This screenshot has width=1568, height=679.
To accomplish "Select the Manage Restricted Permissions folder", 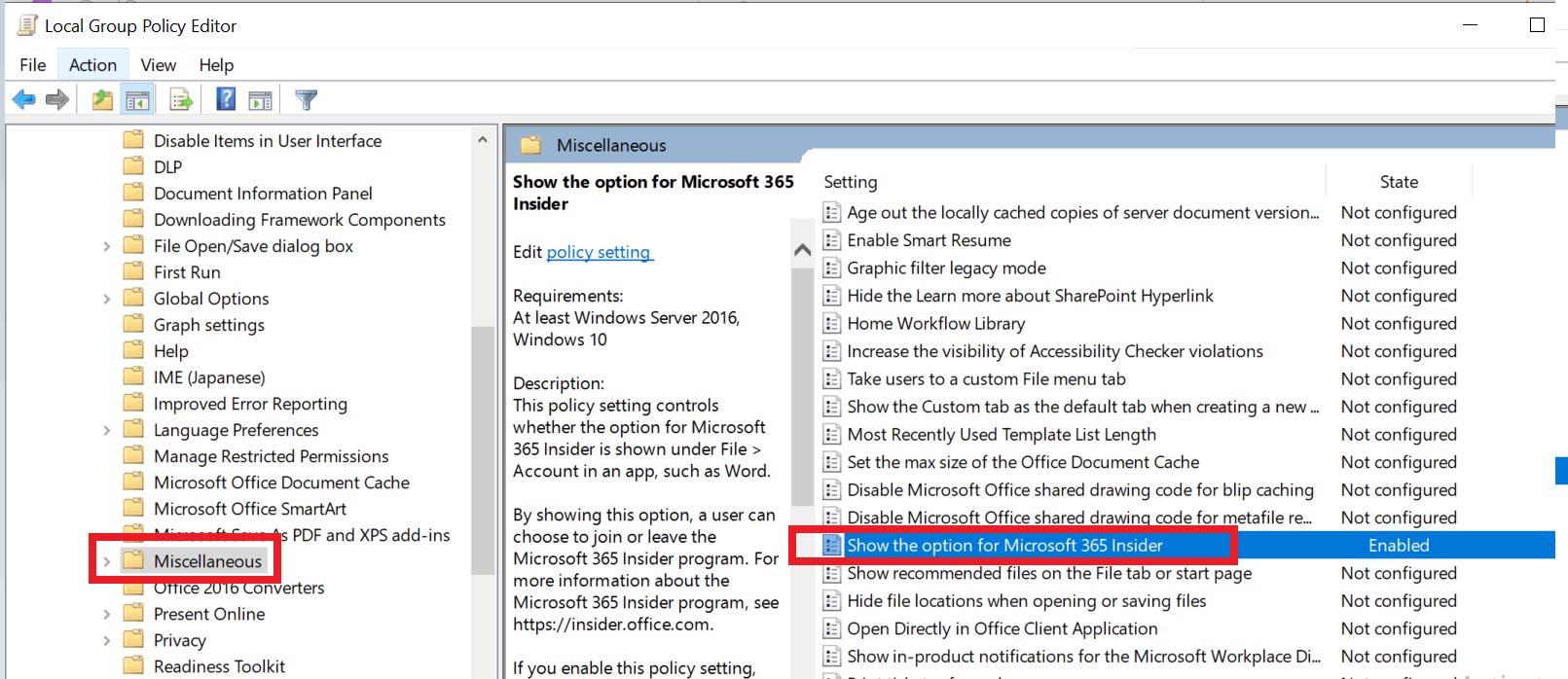I will click(x=271, y=456).
